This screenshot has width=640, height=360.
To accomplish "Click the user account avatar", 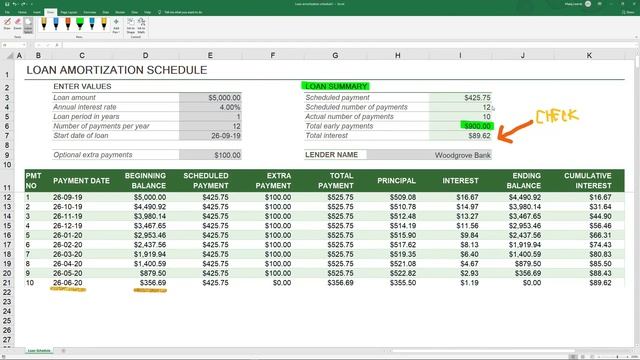I will point(588,4).
